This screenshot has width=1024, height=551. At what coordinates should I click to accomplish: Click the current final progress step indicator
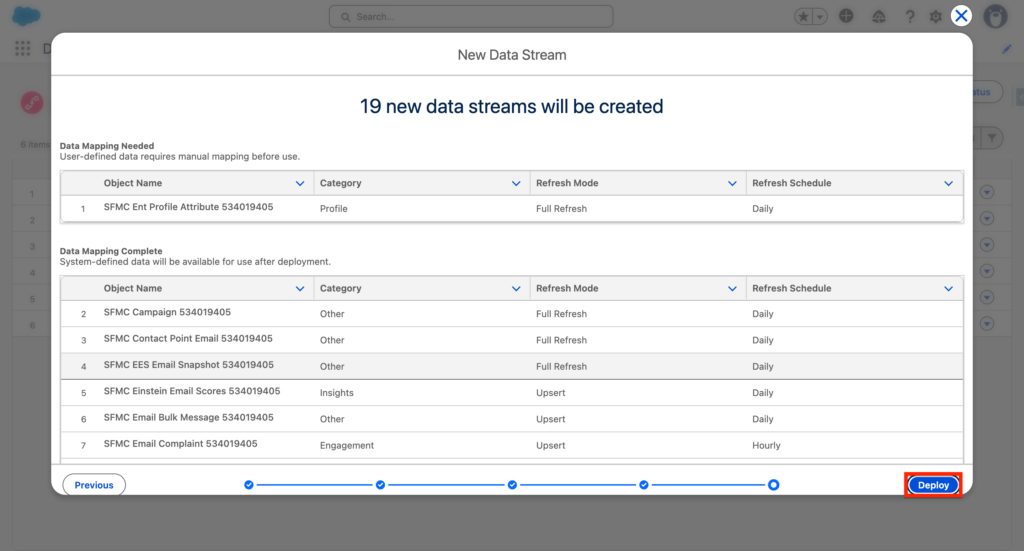[774, 485]
